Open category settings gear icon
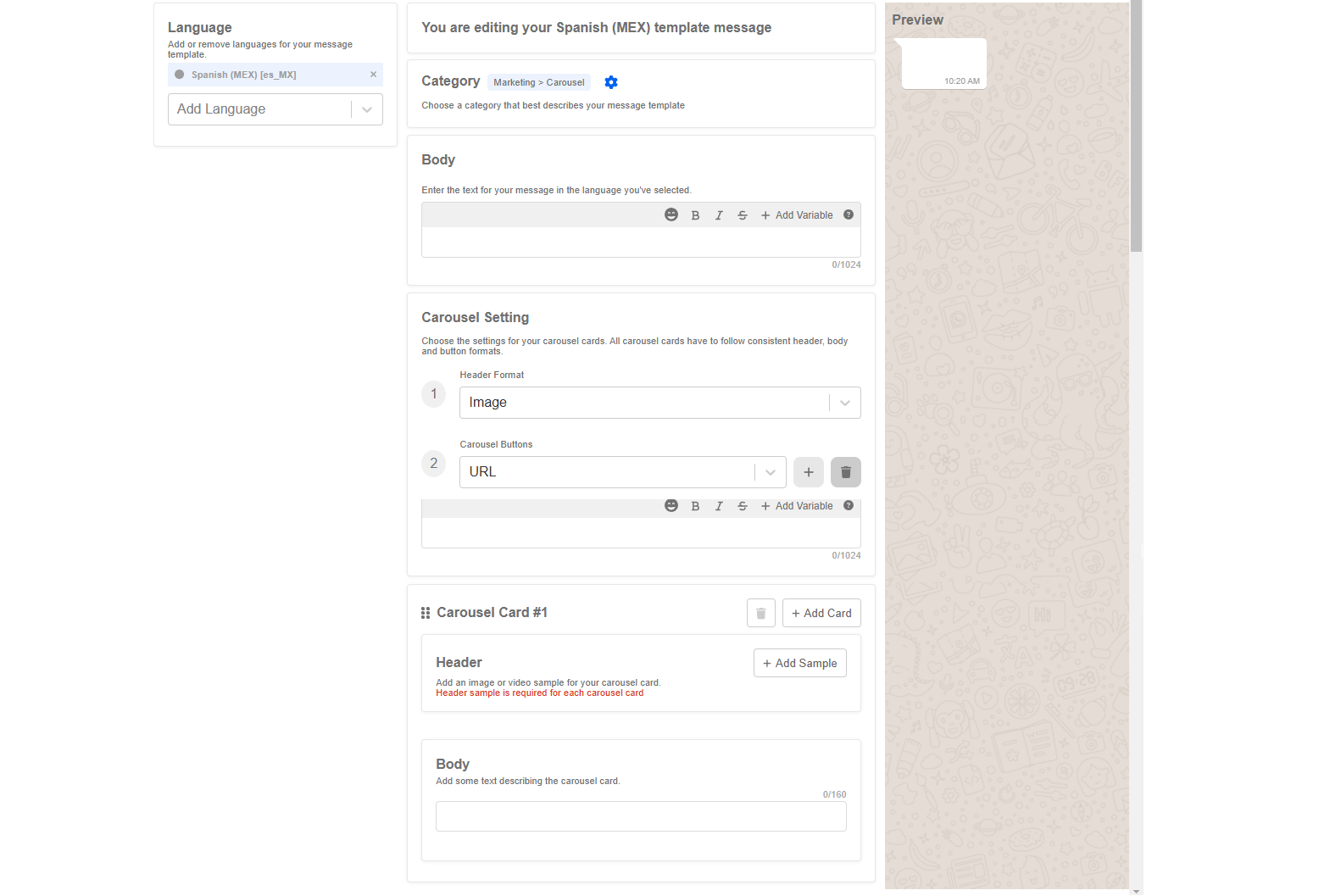This screenshot has height=896, width=1341. click(x=611, y=82)
